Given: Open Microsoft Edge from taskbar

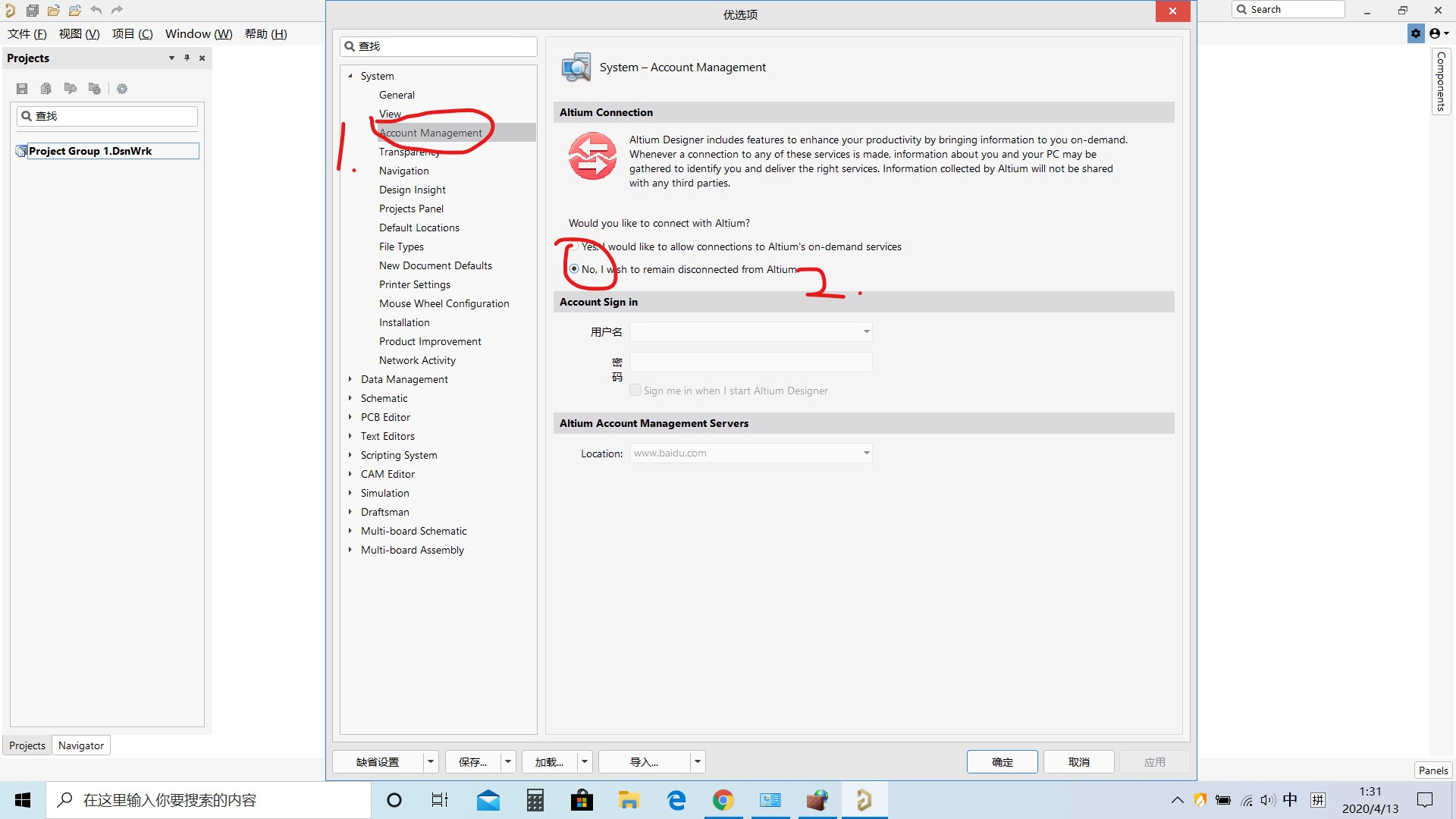Looking at the screenshot, I should click(x=676, y=800).
